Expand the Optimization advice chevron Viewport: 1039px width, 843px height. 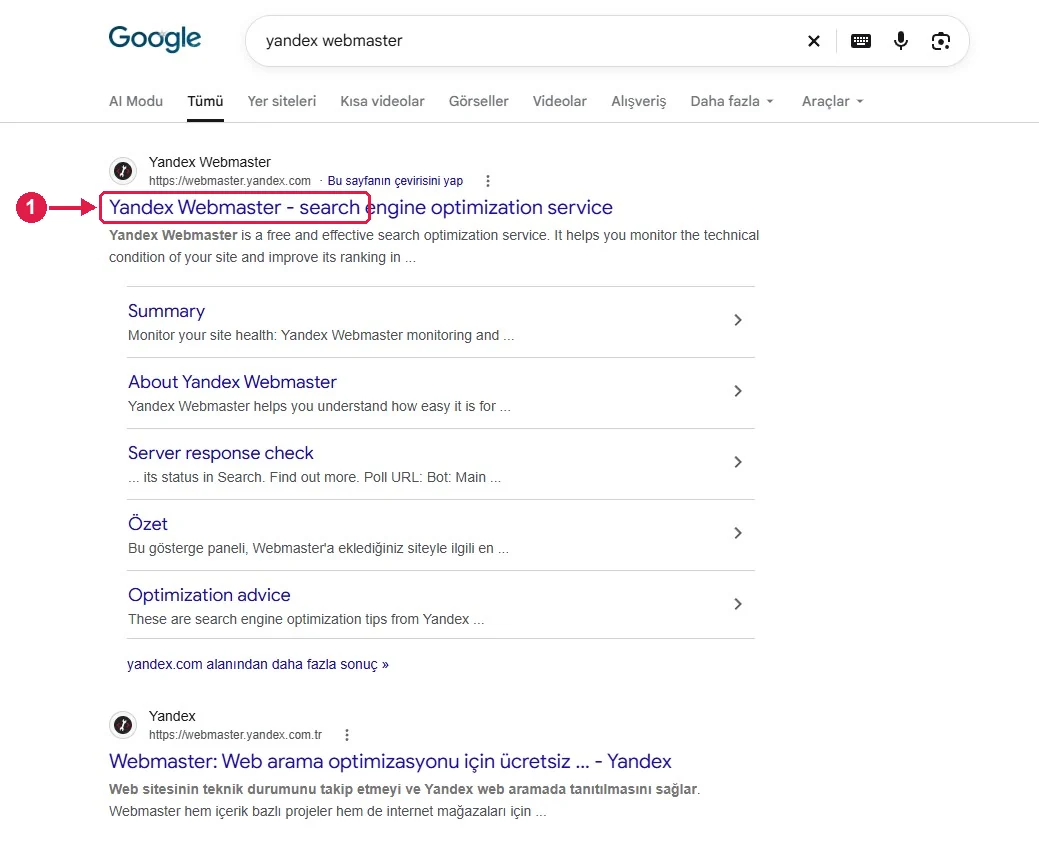738,604
